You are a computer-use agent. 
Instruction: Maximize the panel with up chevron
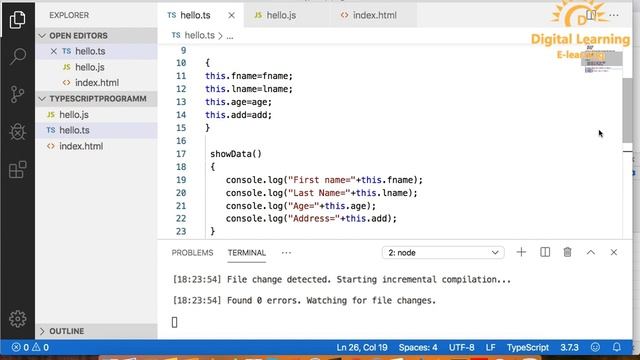pyautogui.click(x=591, y=252)
